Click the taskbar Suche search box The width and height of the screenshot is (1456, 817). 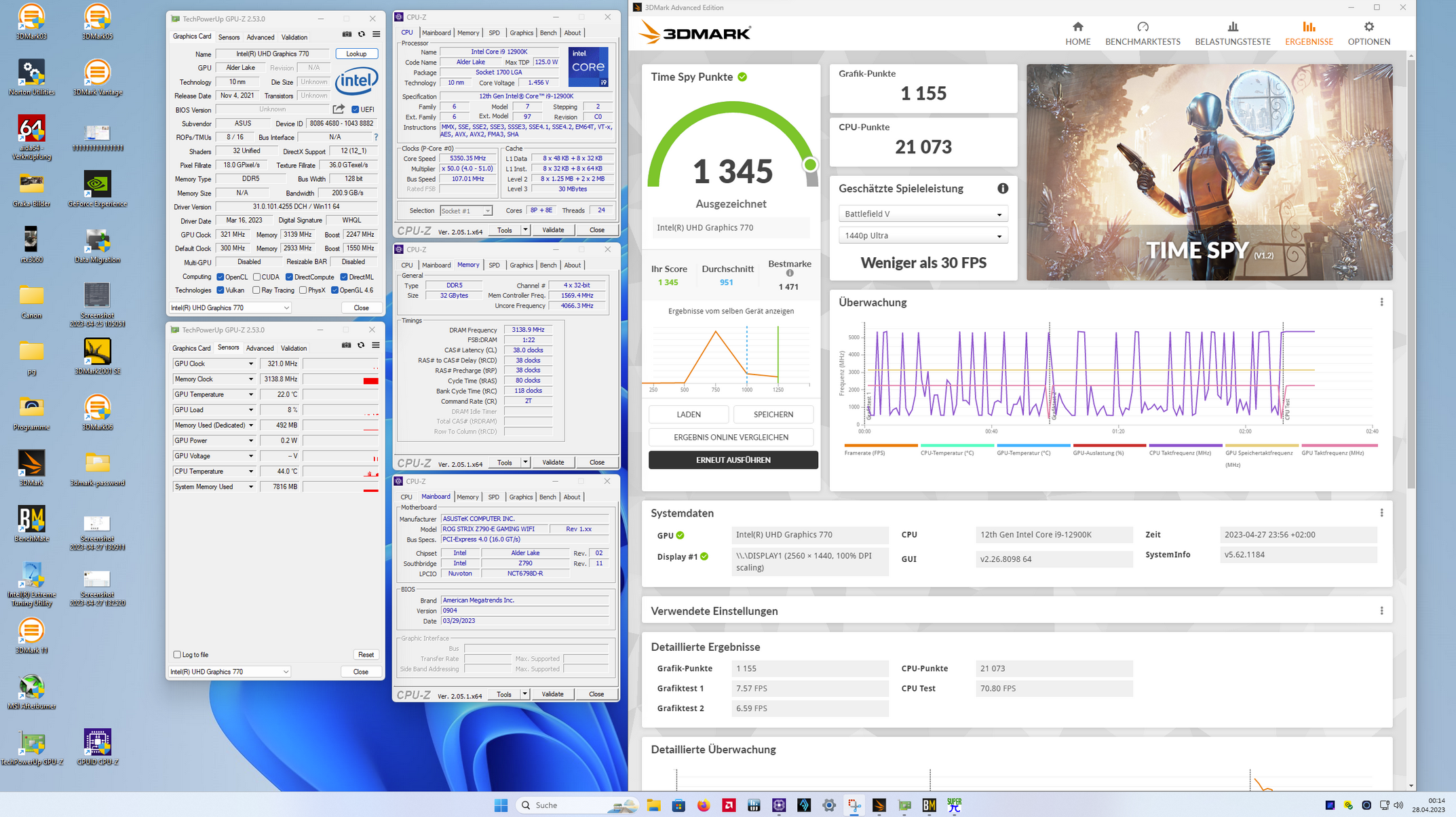pyautogui.click(x=576, y=805)
